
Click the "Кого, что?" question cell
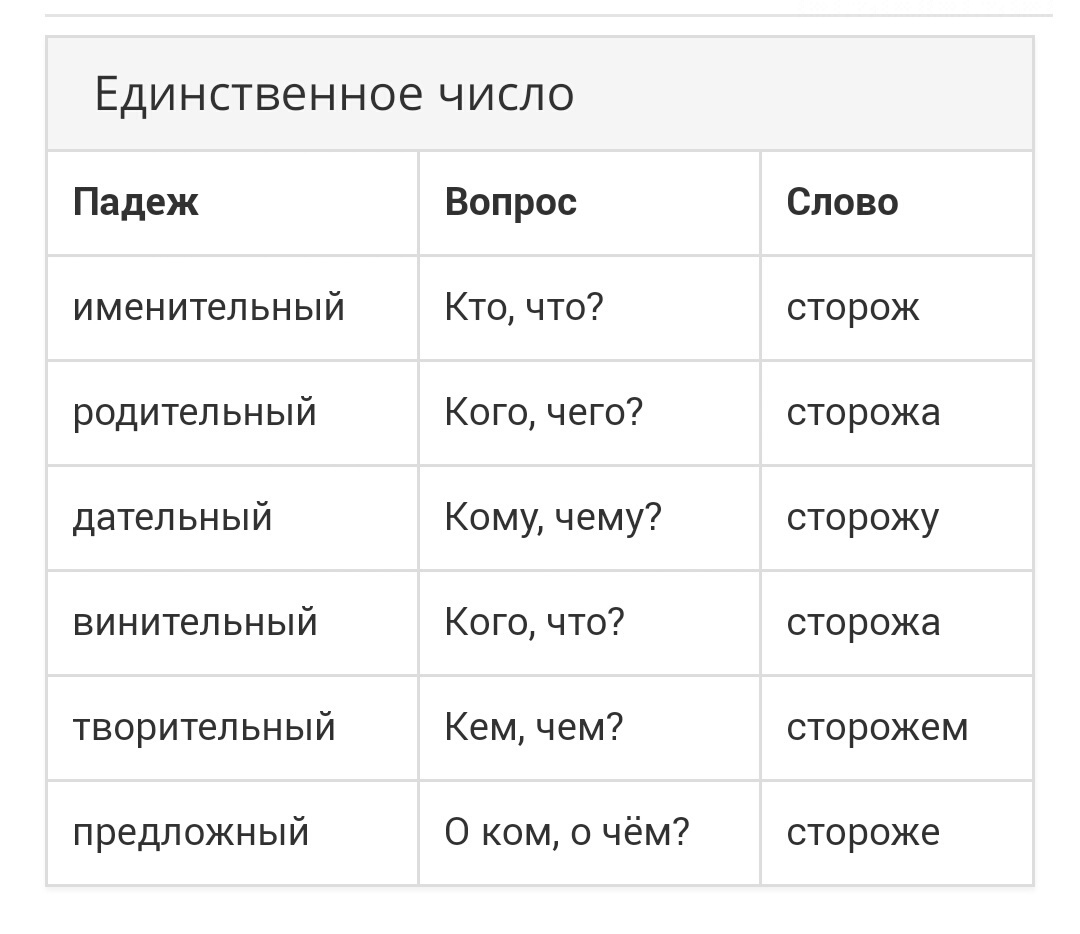[x=534, y=622]
